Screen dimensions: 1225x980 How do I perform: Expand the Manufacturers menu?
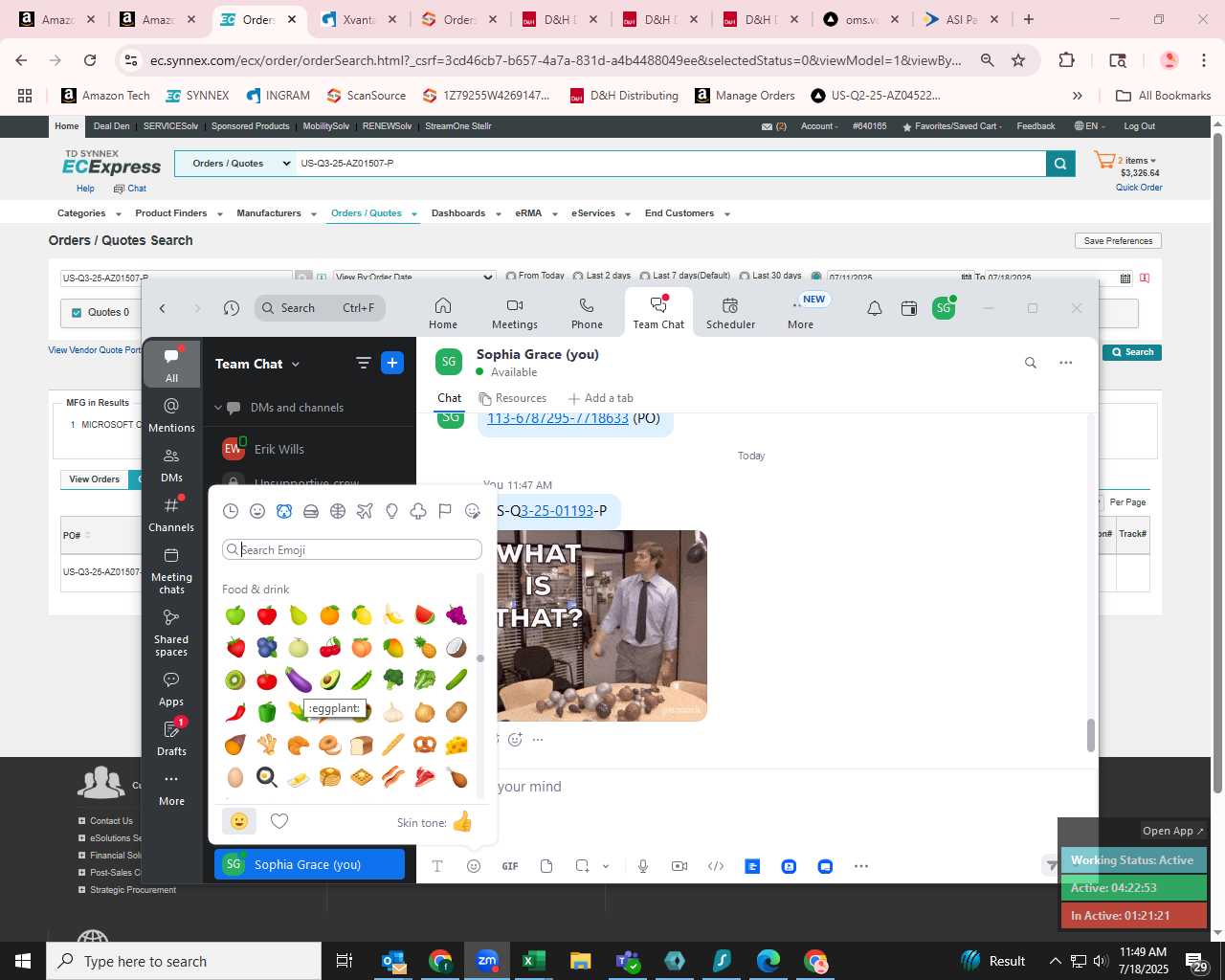pos(276,213)
